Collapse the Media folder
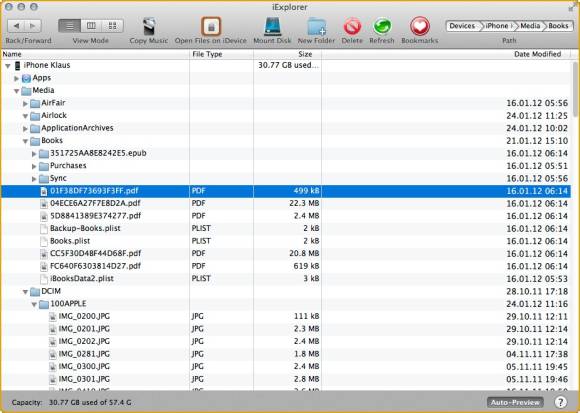 pyautogui.click(x=17, y=91)
